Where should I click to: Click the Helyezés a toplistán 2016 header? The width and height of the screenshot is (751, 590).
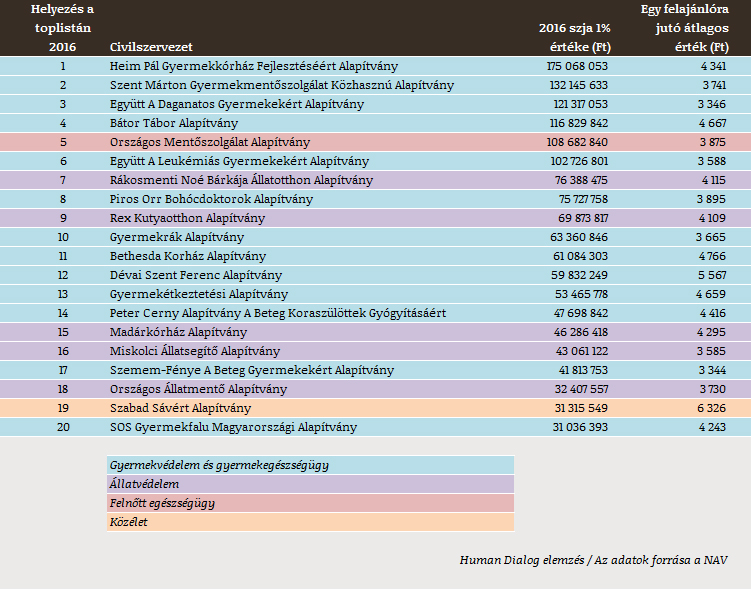[x=62, y=28]
